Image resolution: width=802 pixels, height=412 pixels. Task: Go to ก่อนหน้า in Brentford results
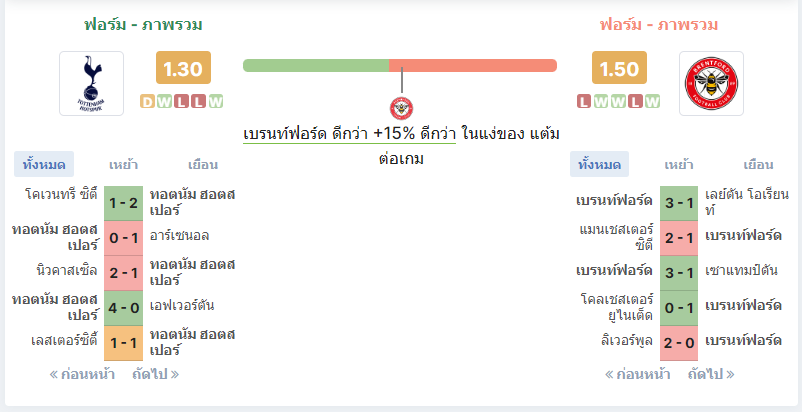(638, 374)
